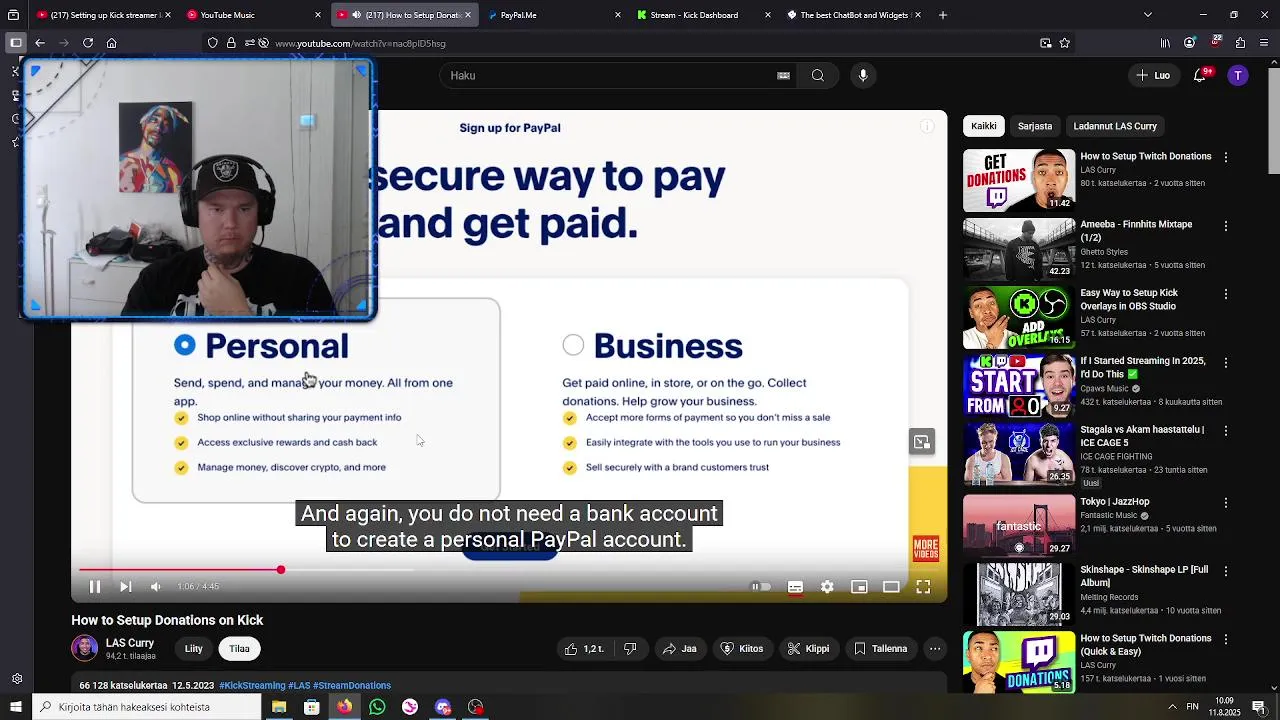Image resolution: width=1280 pixels, height=720 pixels.
Task: Open a new browser tab with plus
Action: coord(942,15)
